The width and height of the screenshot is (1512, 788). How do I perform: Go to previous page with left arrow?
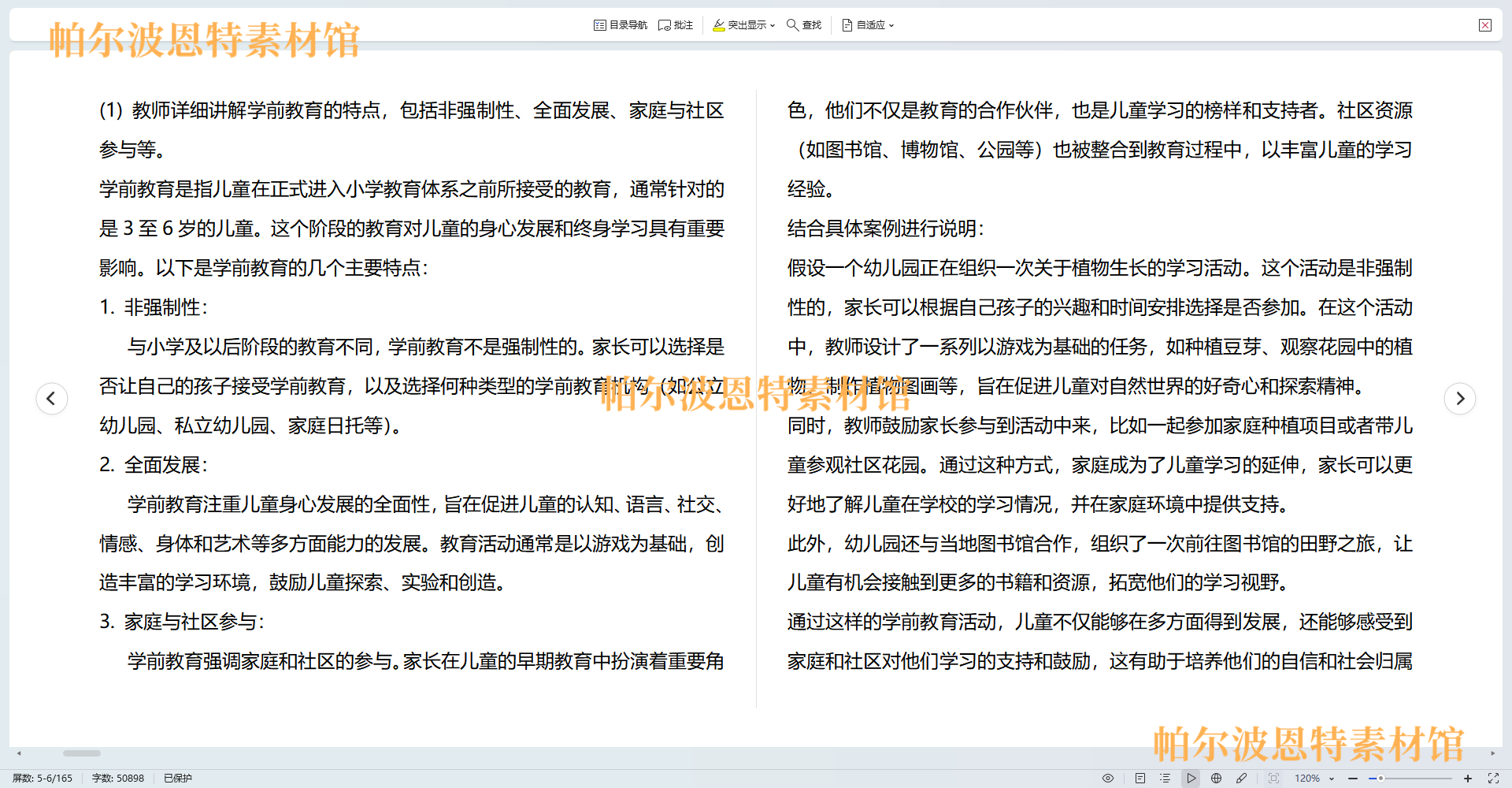point(51,398)
